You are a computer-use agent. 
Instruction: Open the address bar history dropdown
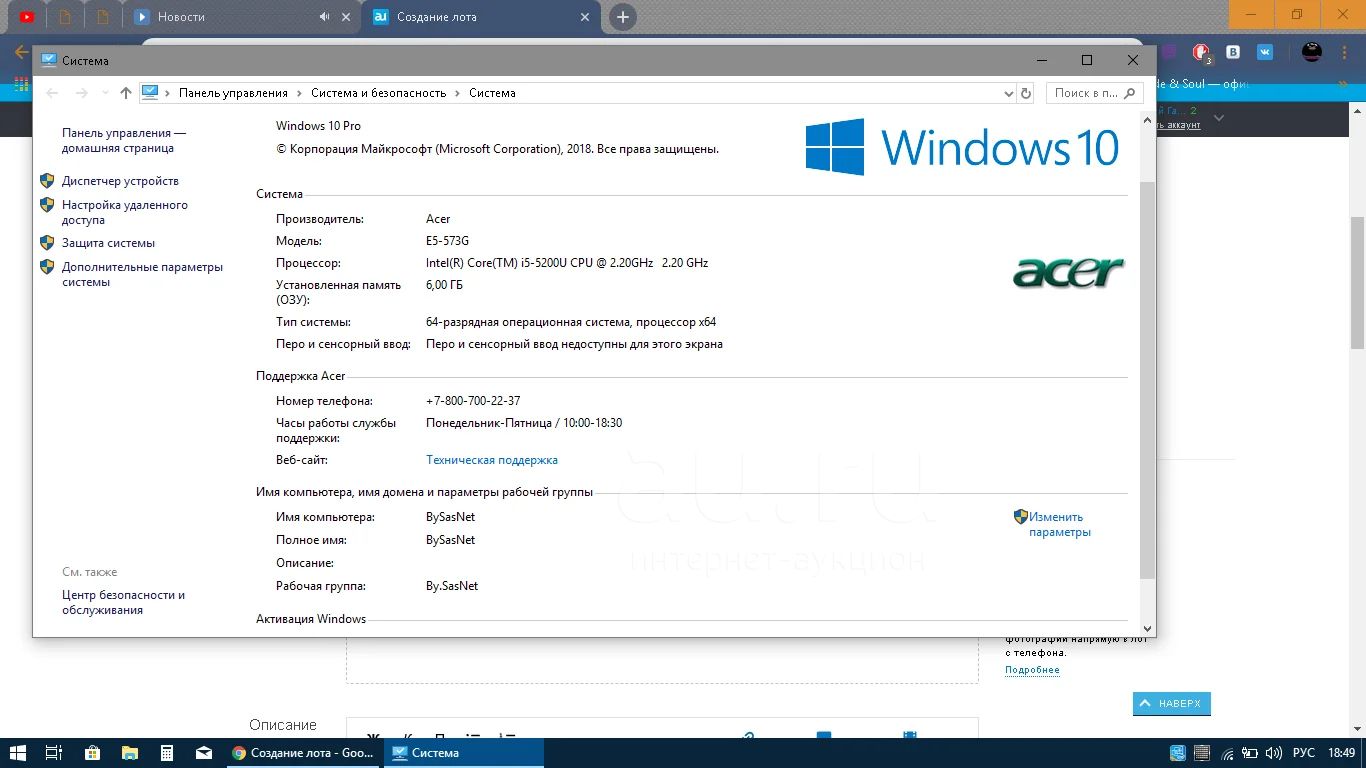coord(1008,93)
